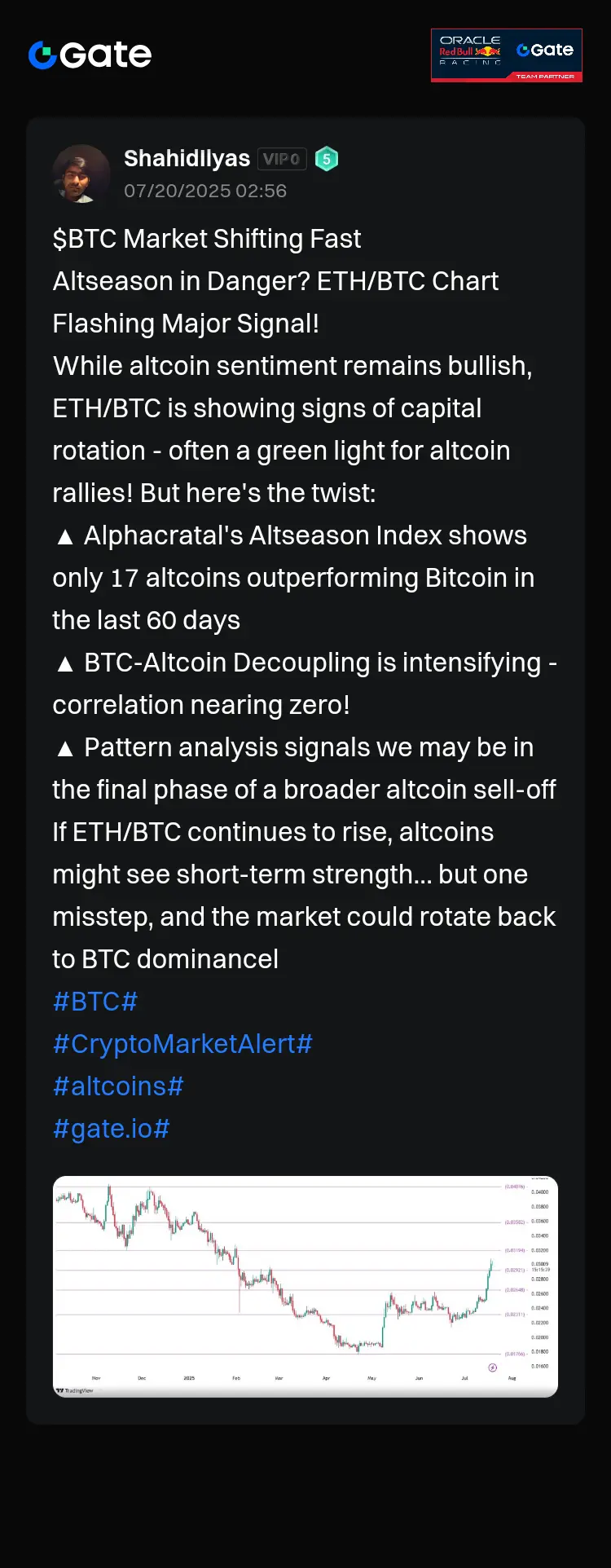The height and width of the screenshot is (1568, 611).
Task: Open the #gate.io# hashtag
Action: click(x=111, y=1129)
